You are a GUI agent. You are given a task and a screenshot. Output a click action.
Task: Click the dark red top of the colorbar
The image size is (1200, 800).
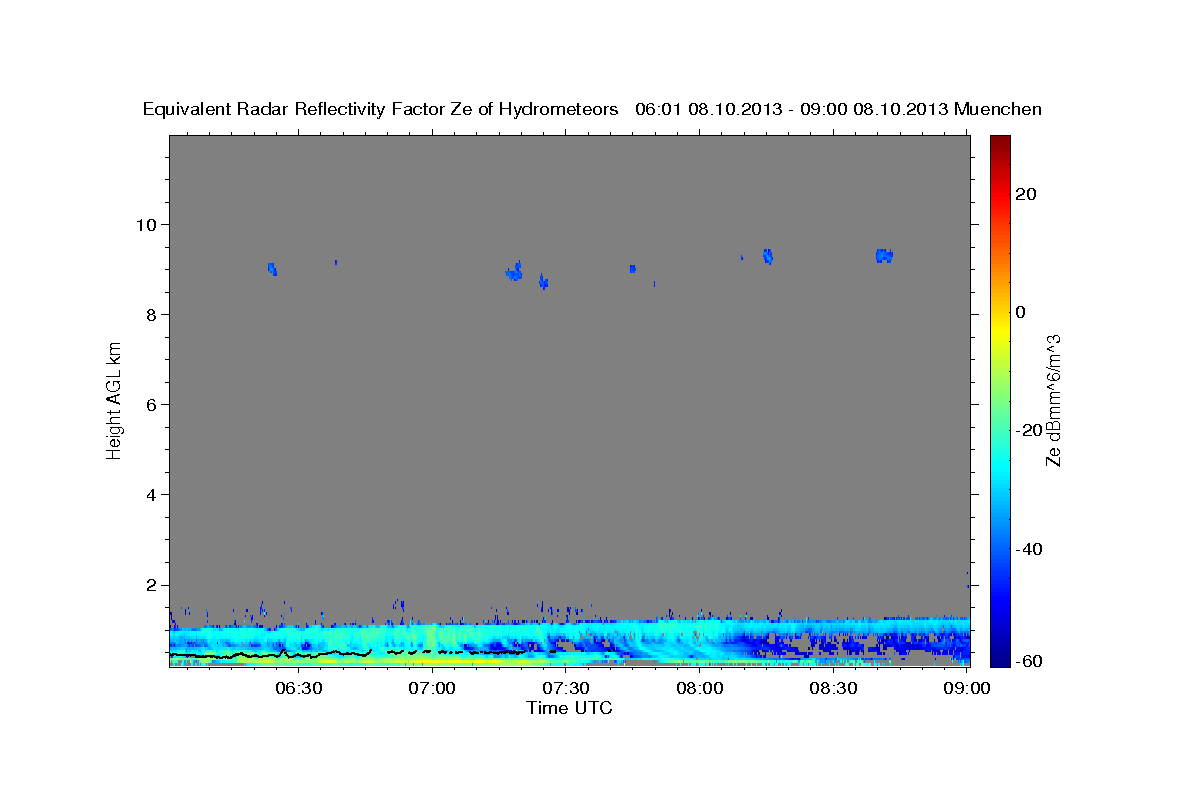(1000, 145)
